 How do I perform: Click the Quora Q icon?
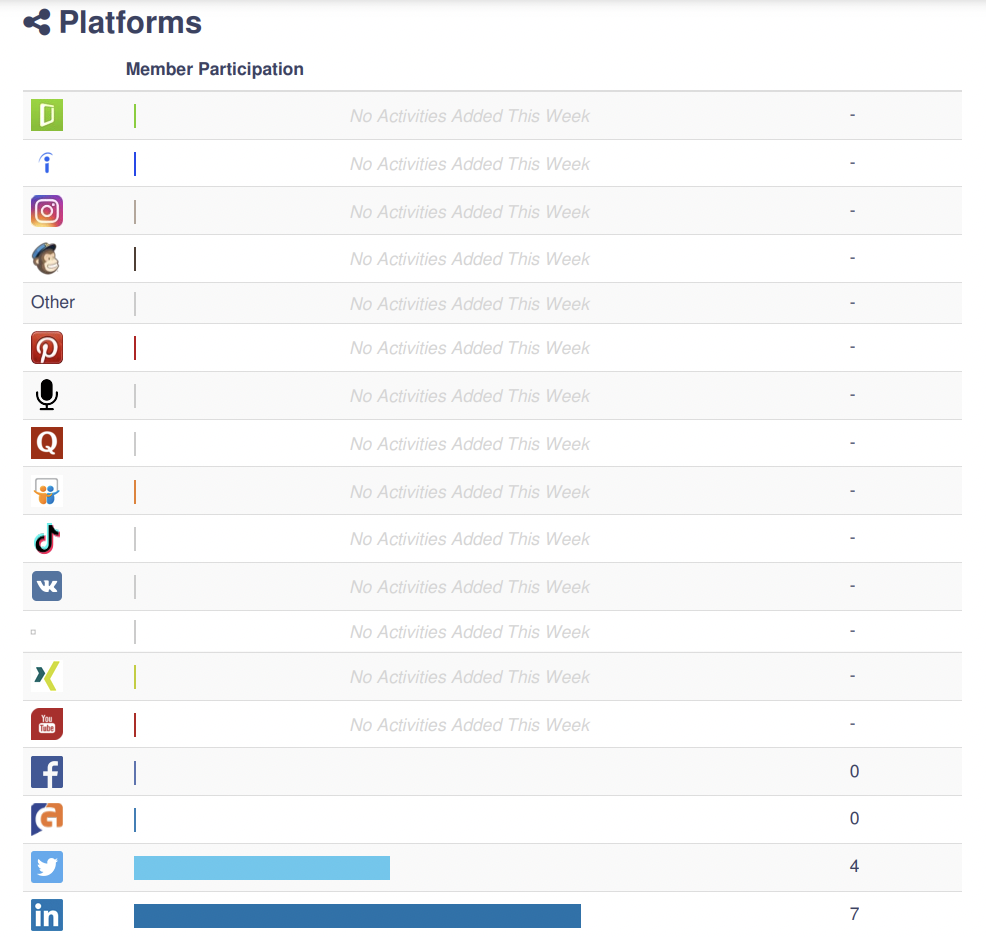point(47,443)
